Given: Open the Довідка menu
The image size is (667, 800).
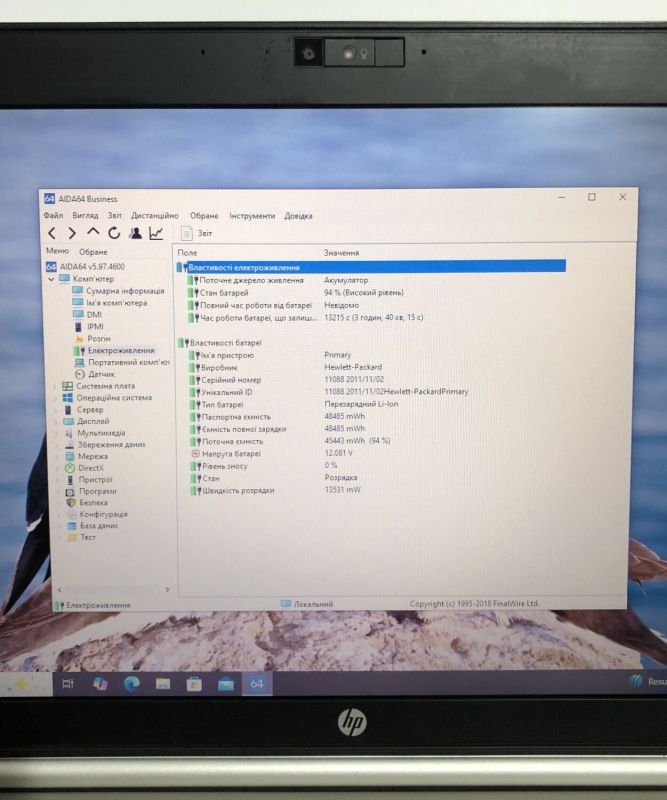Looking at the screenshot, I should (x=299, y=216).
